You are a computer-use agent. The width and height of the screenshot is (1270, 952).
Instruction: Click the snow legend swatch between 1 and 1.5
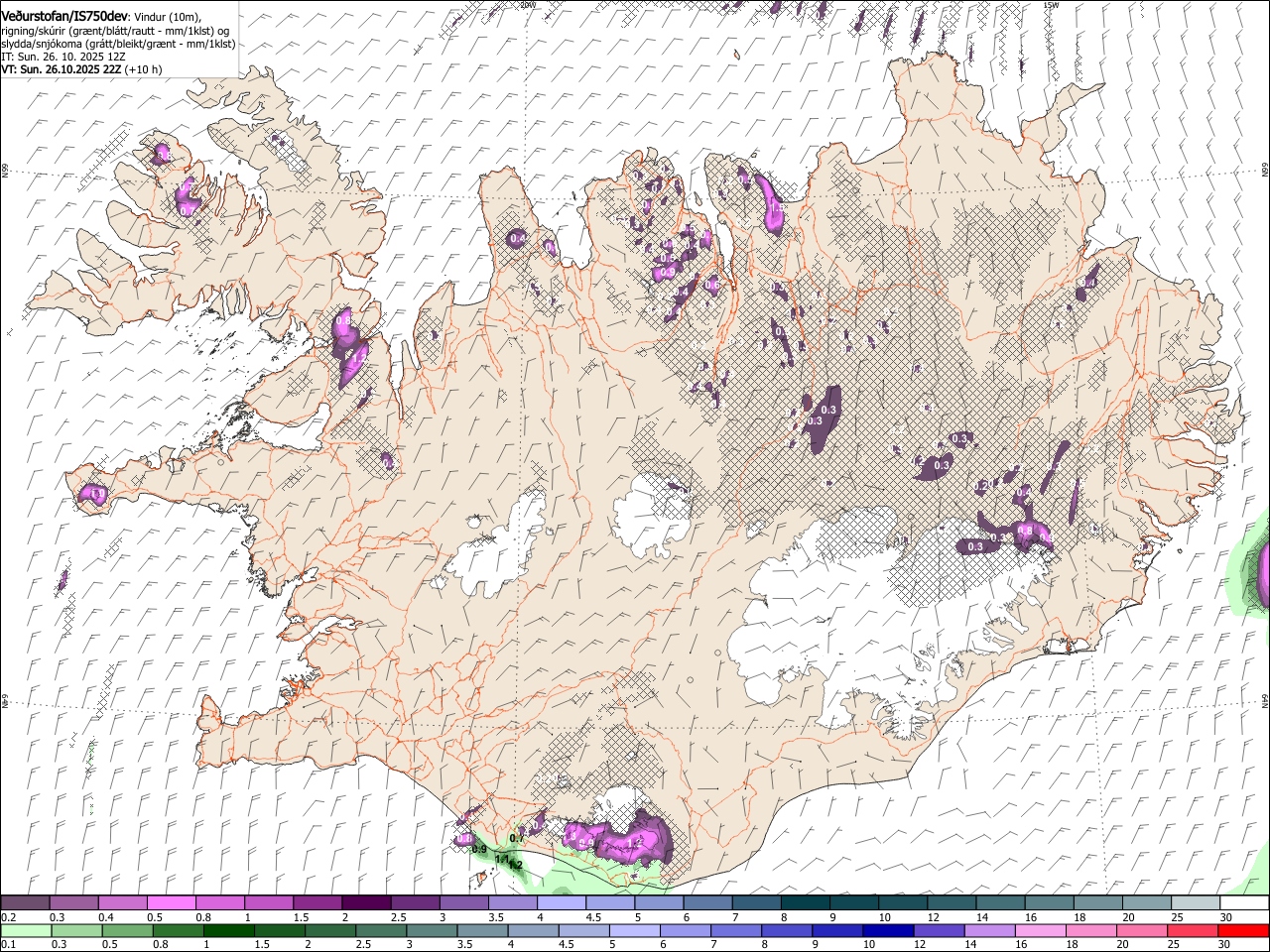(x=269, y=902)
